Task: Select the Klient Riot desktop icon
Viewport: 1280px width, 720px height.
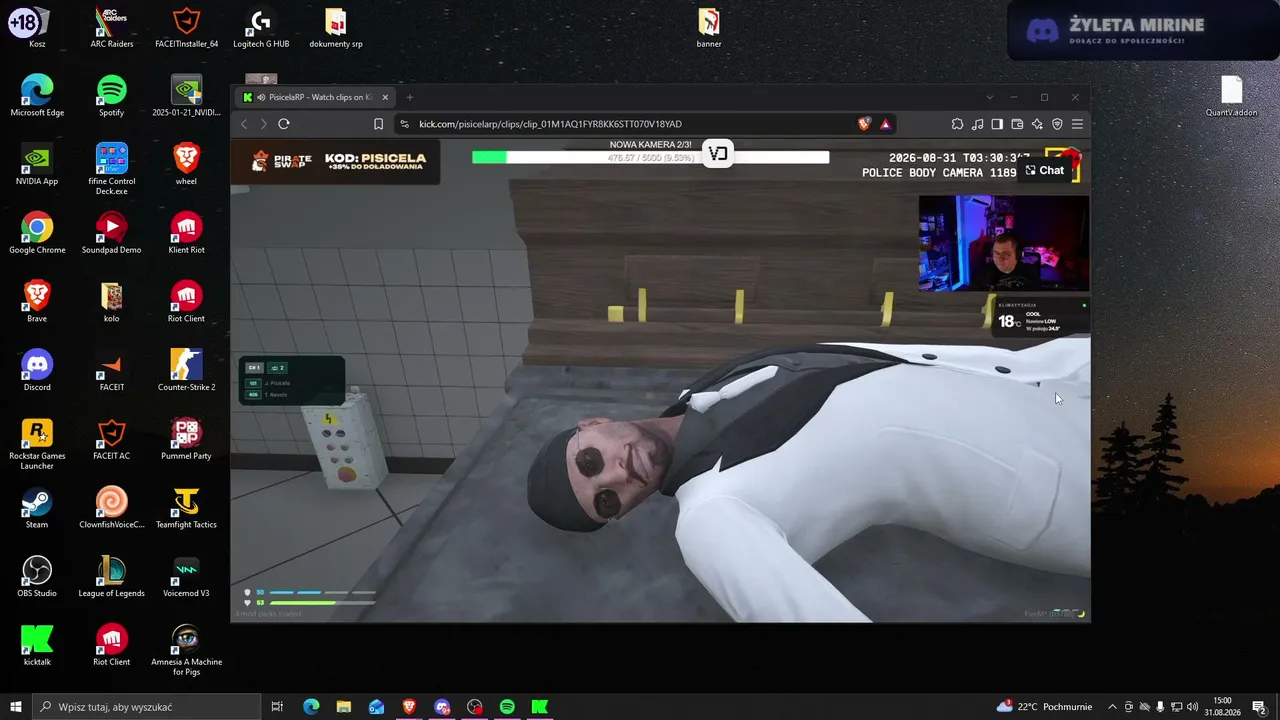Action: tap(186, 233)
